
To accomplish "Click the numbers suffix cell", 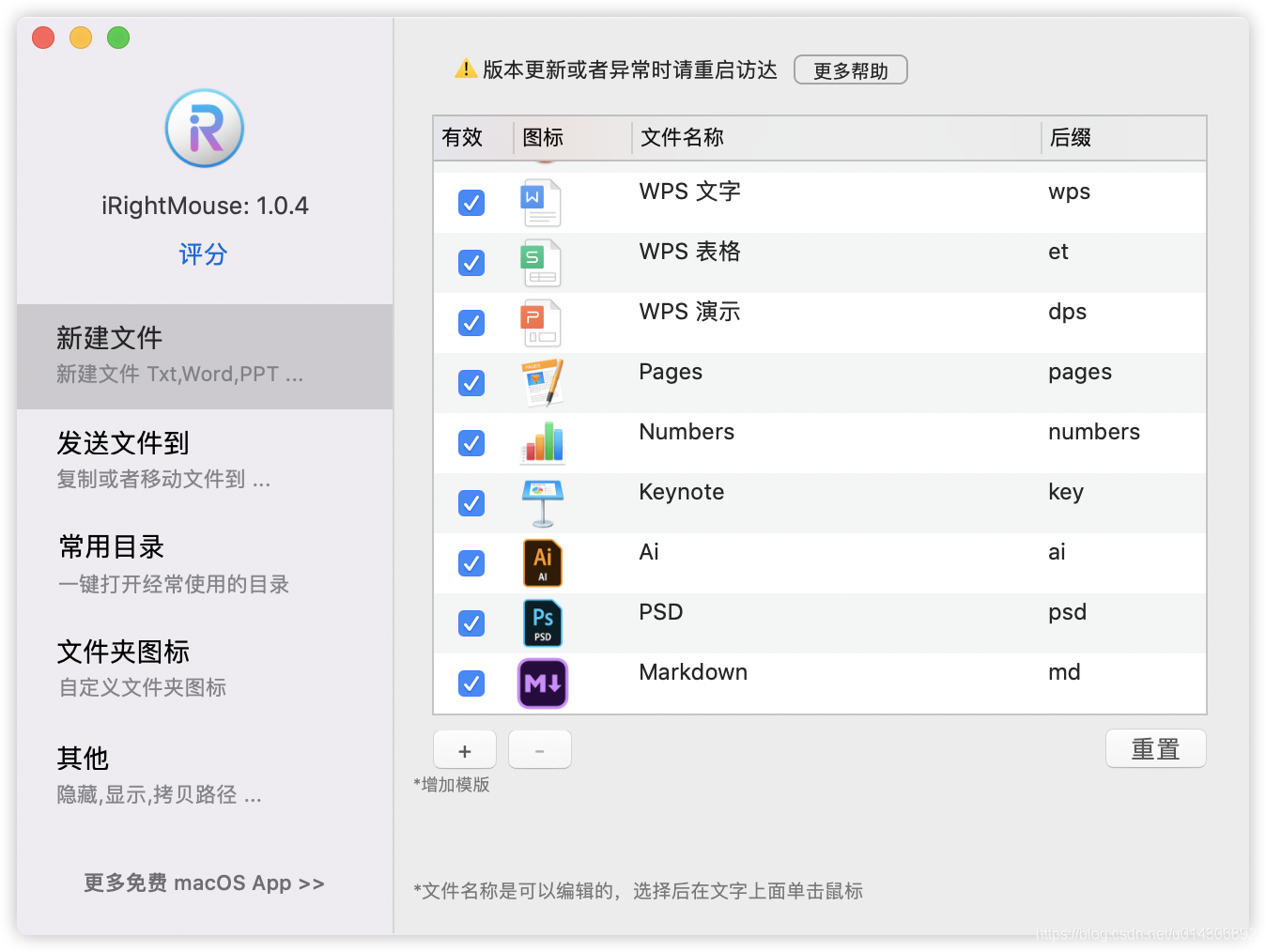I will coord(1094,432).
